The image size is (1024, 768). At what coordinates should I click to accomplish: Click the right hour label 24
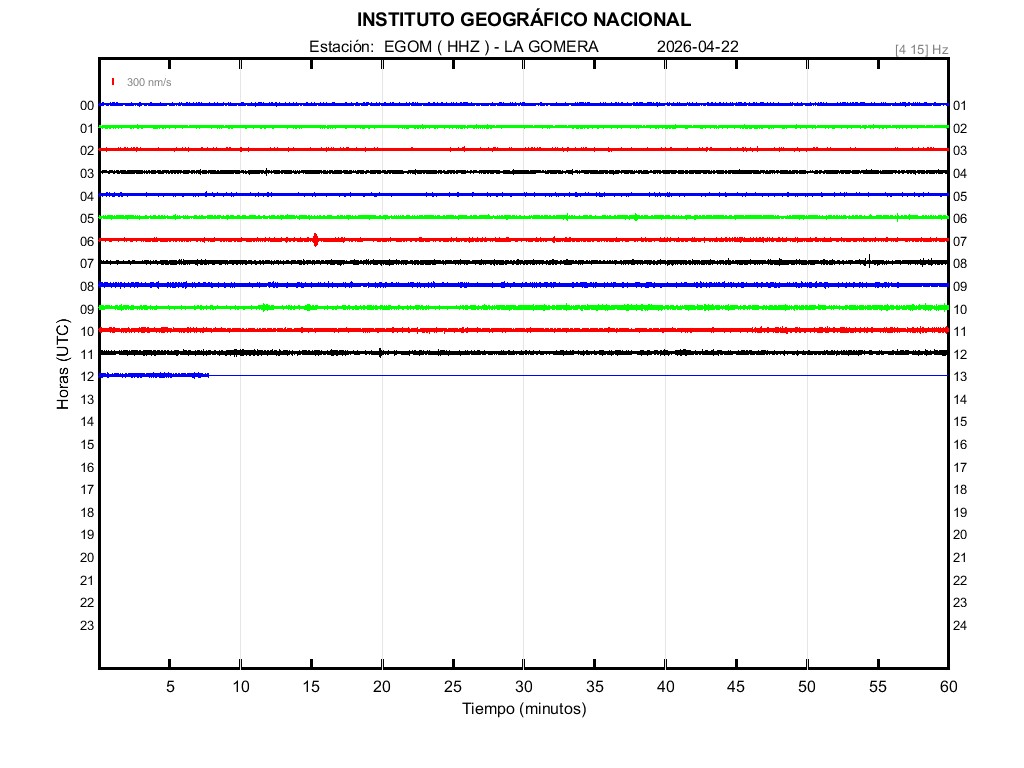coord(960,625)
